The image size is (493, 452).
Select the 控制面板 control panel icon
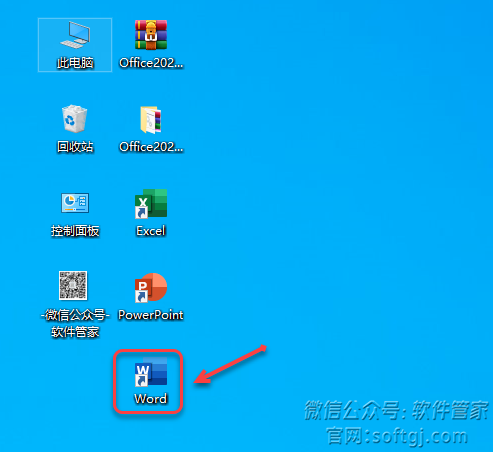tap(75, 203)
